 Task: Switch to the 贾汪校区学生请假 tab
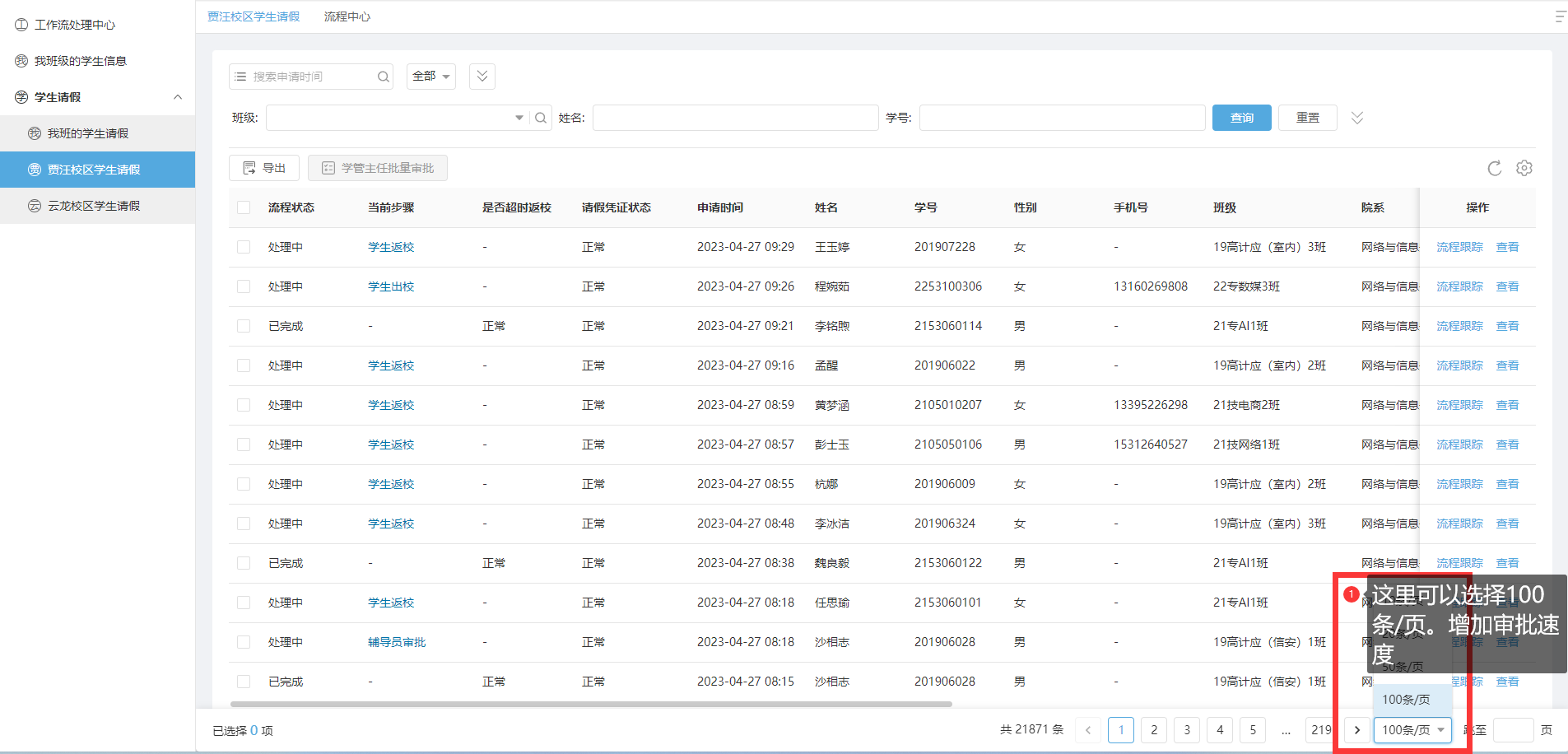tap(254, 16)
